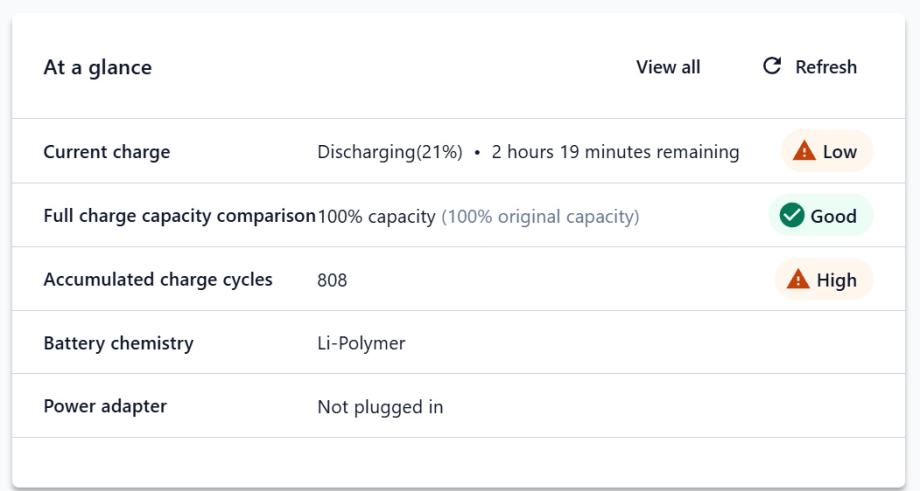Click the Accumulated charge cycles label
The height and width of the screenshot is (491, 920).
[x=158, y=280]
